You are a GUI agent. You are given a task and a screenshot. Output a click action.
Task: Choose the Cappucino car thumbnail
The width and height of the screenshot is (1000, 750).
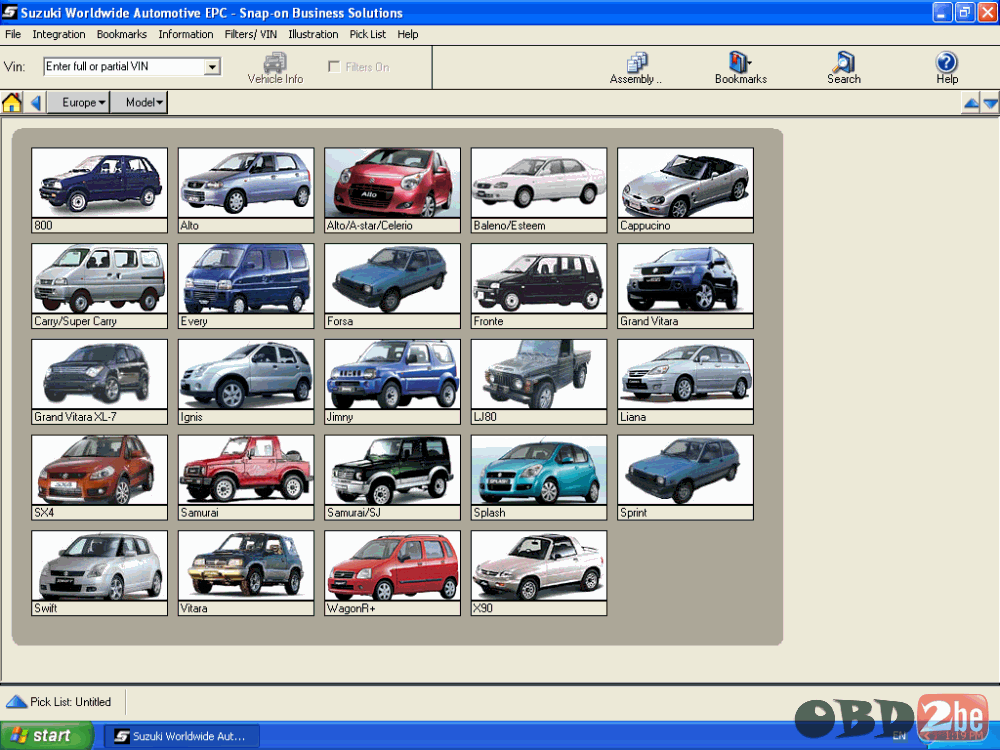[x=686, y=190]
